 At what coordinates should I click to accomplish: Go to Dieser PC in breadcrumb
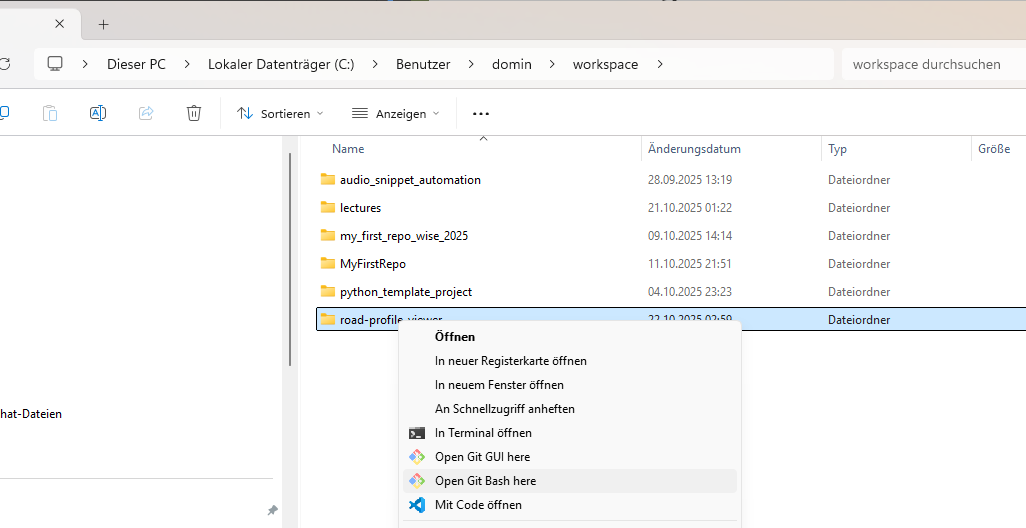tap(136, 64)
